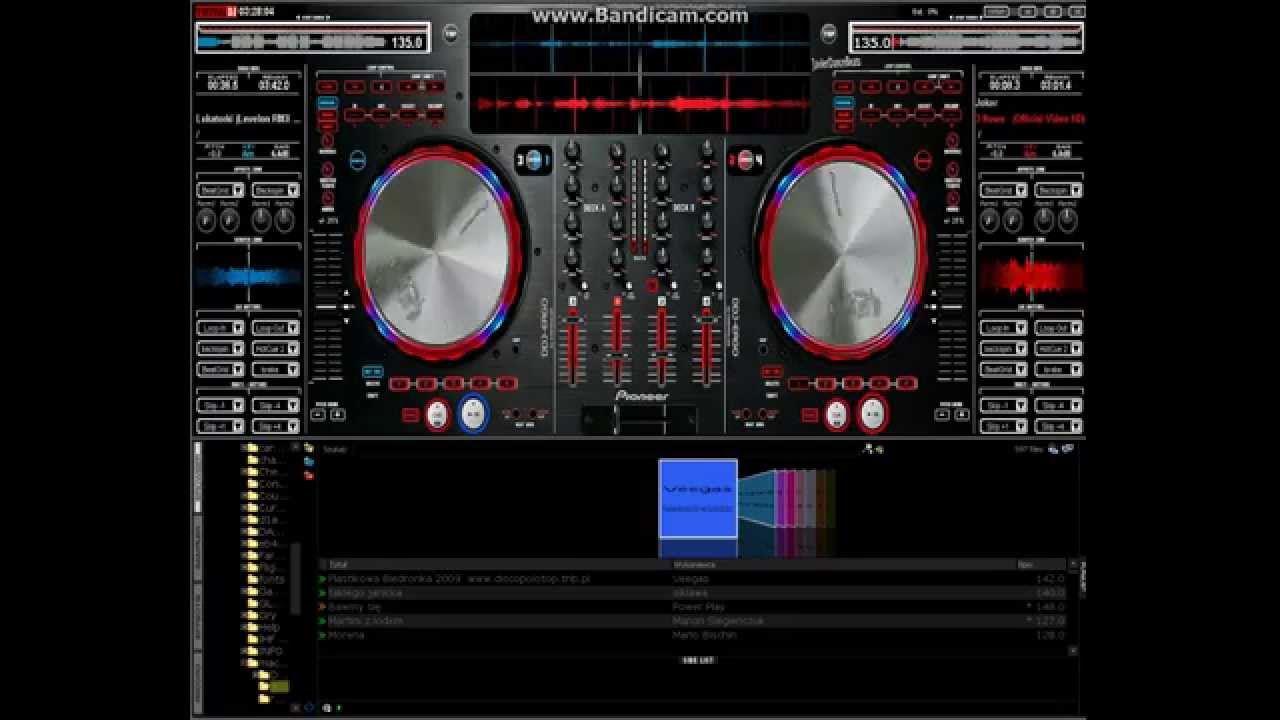
Task: Toggle the left deck 3/1 deck select switch
Action: click(533, 159)
